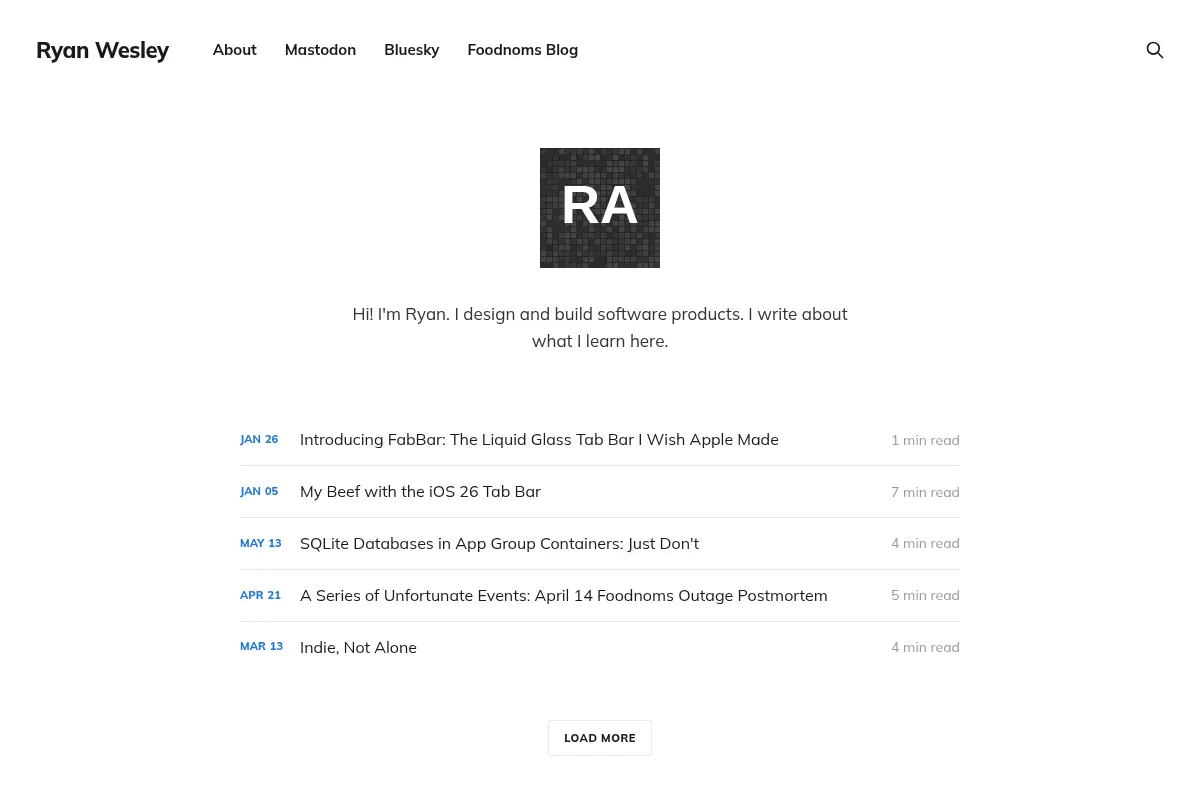1200x800 pixels.
Task: Go to the Ryan Wesley site title
Action: click(x=102, y=50)
